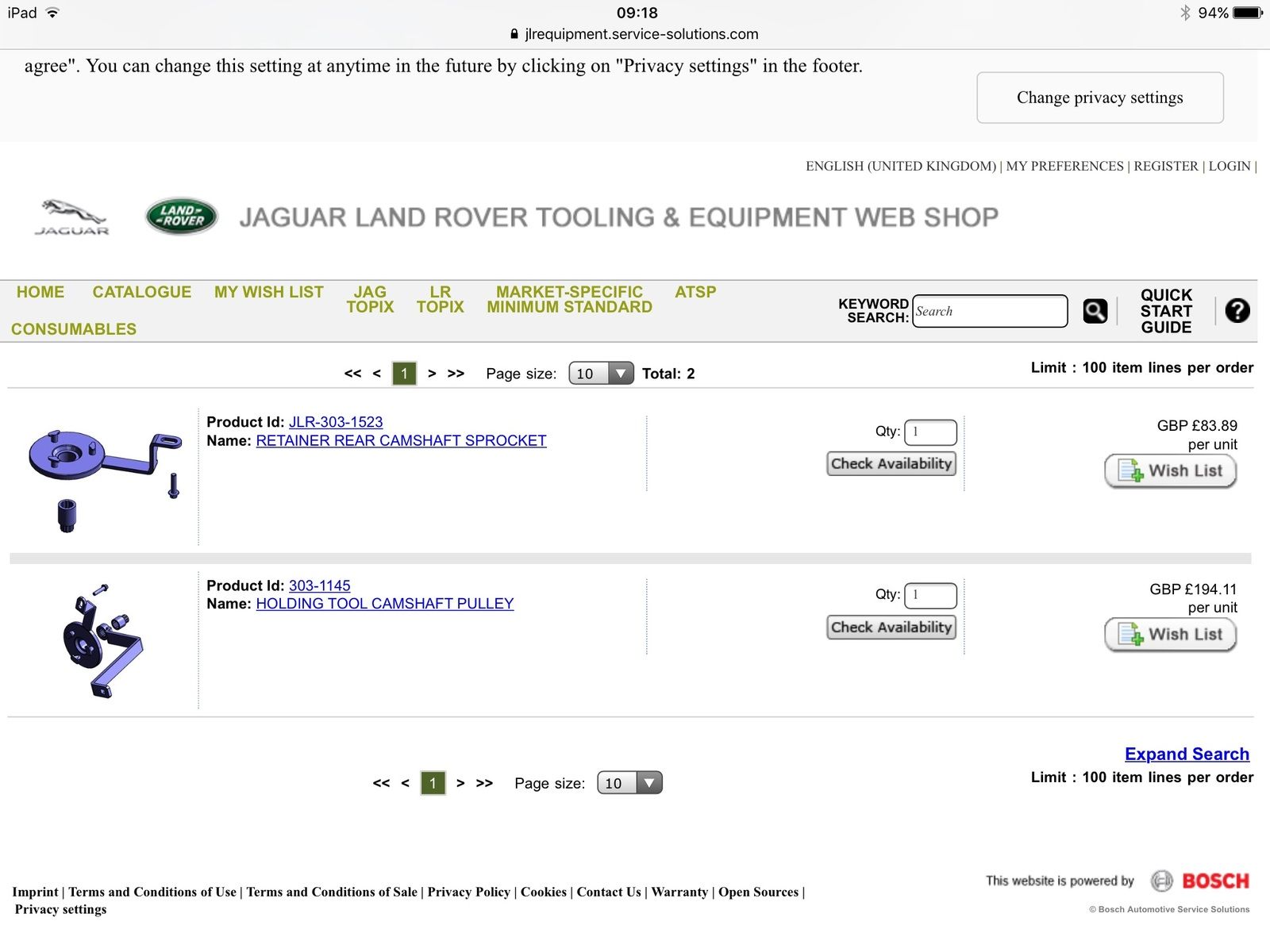Check Availability for retainer rear camshaft sprocket

point(891,463)
